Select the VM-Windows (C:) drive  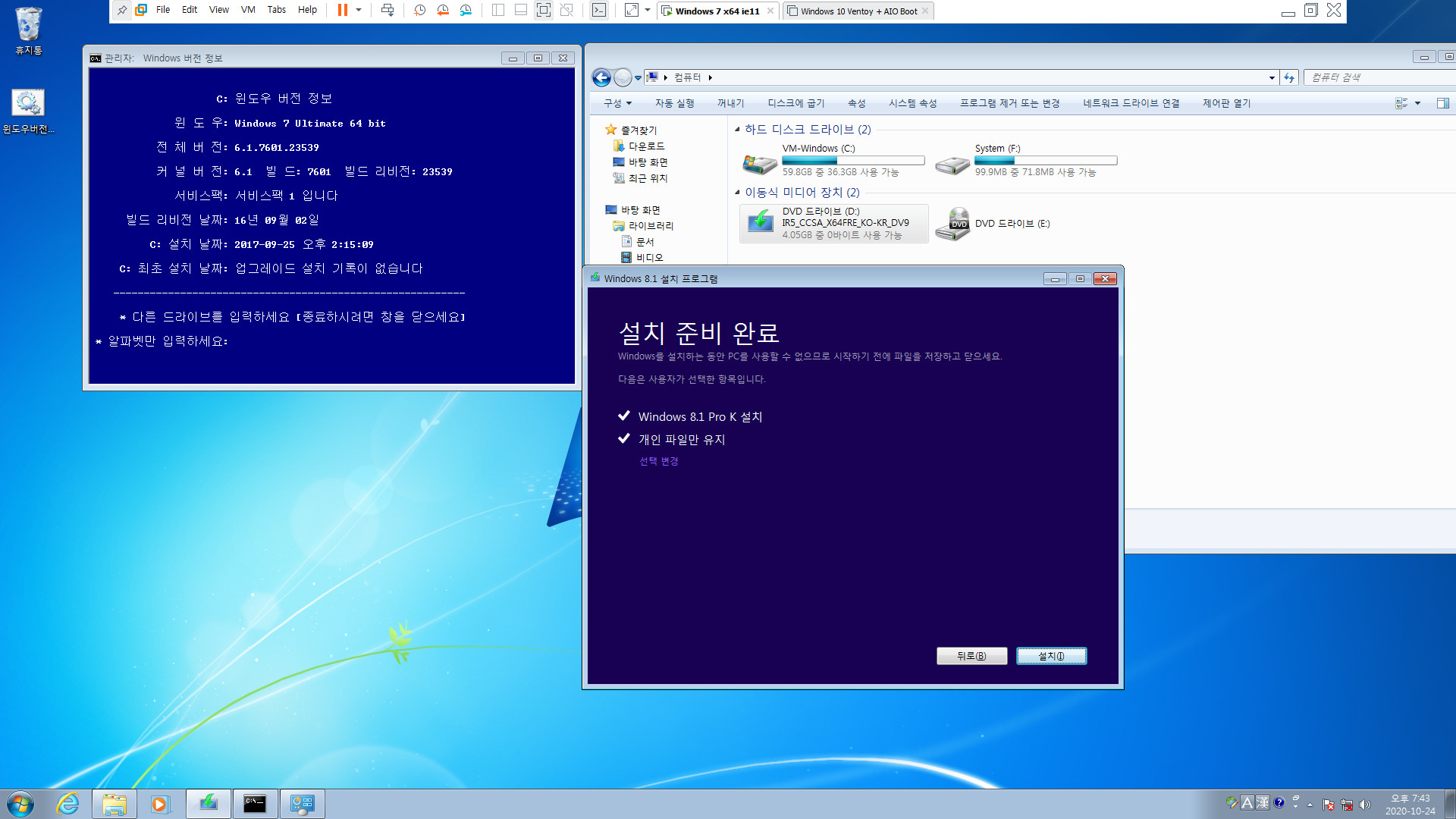pyautogui.click(x=833, y=160)
